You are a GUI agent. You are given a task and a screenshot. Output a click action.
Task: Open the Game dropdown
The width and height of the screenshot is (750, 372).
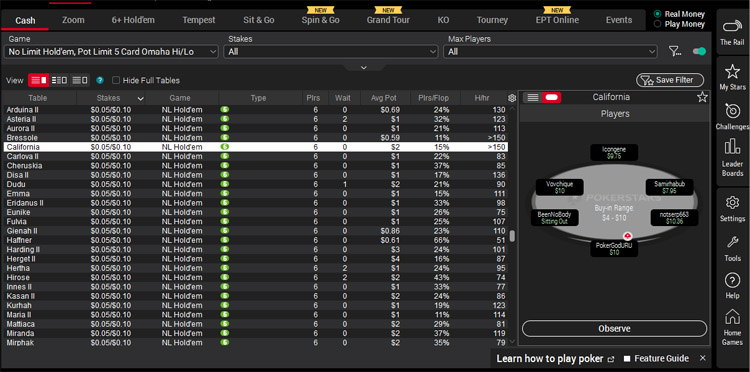click(111, 52)
